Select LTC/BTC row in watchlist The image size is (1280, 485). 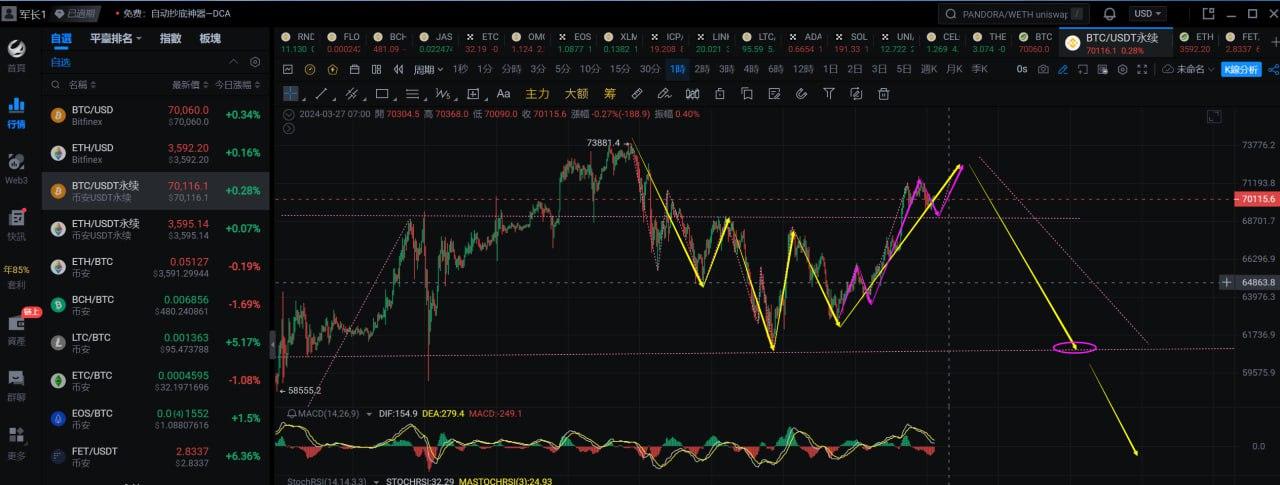pos(155,343)
